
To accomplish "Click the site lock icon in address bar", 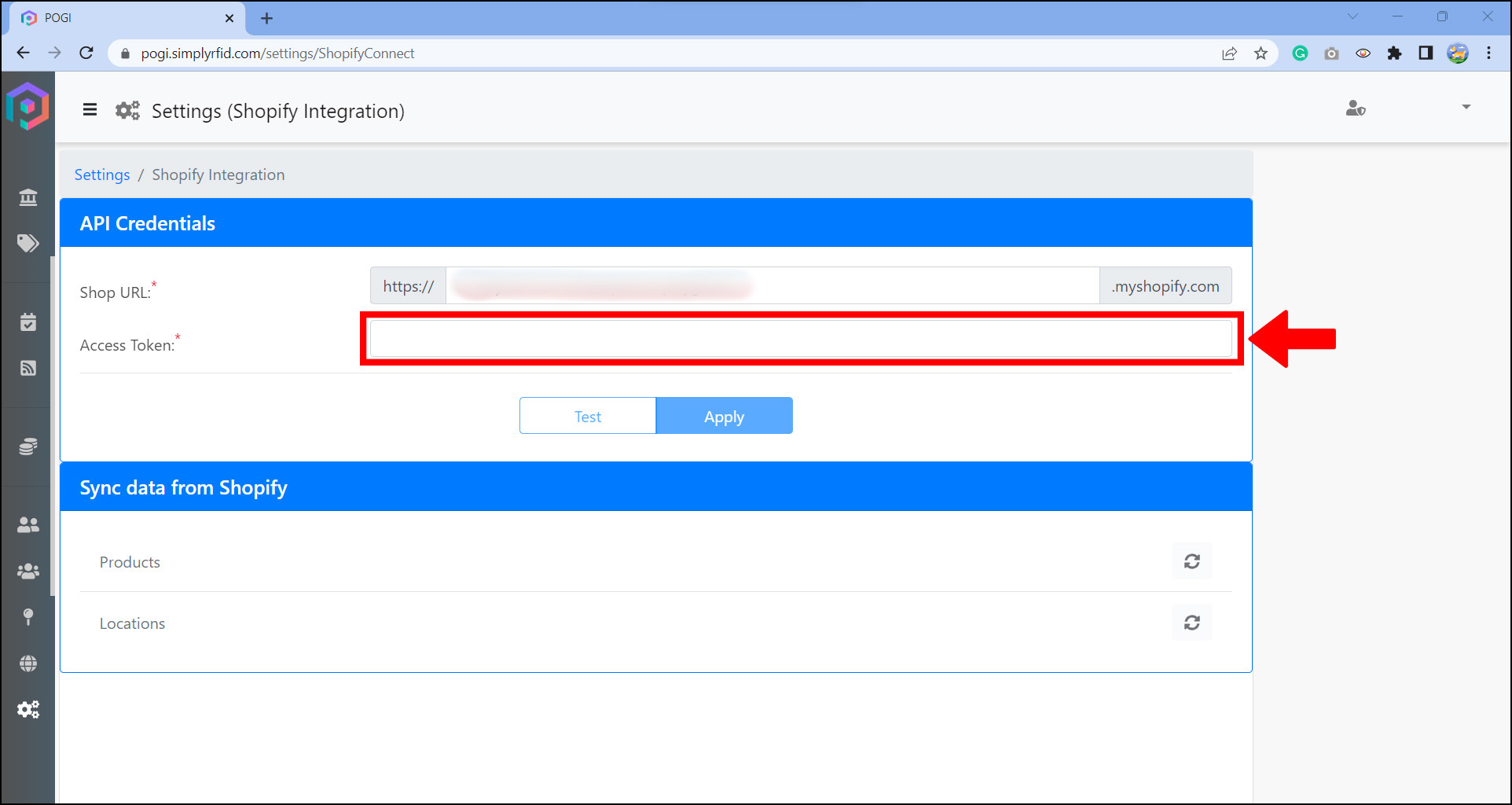I will [124, 53].
